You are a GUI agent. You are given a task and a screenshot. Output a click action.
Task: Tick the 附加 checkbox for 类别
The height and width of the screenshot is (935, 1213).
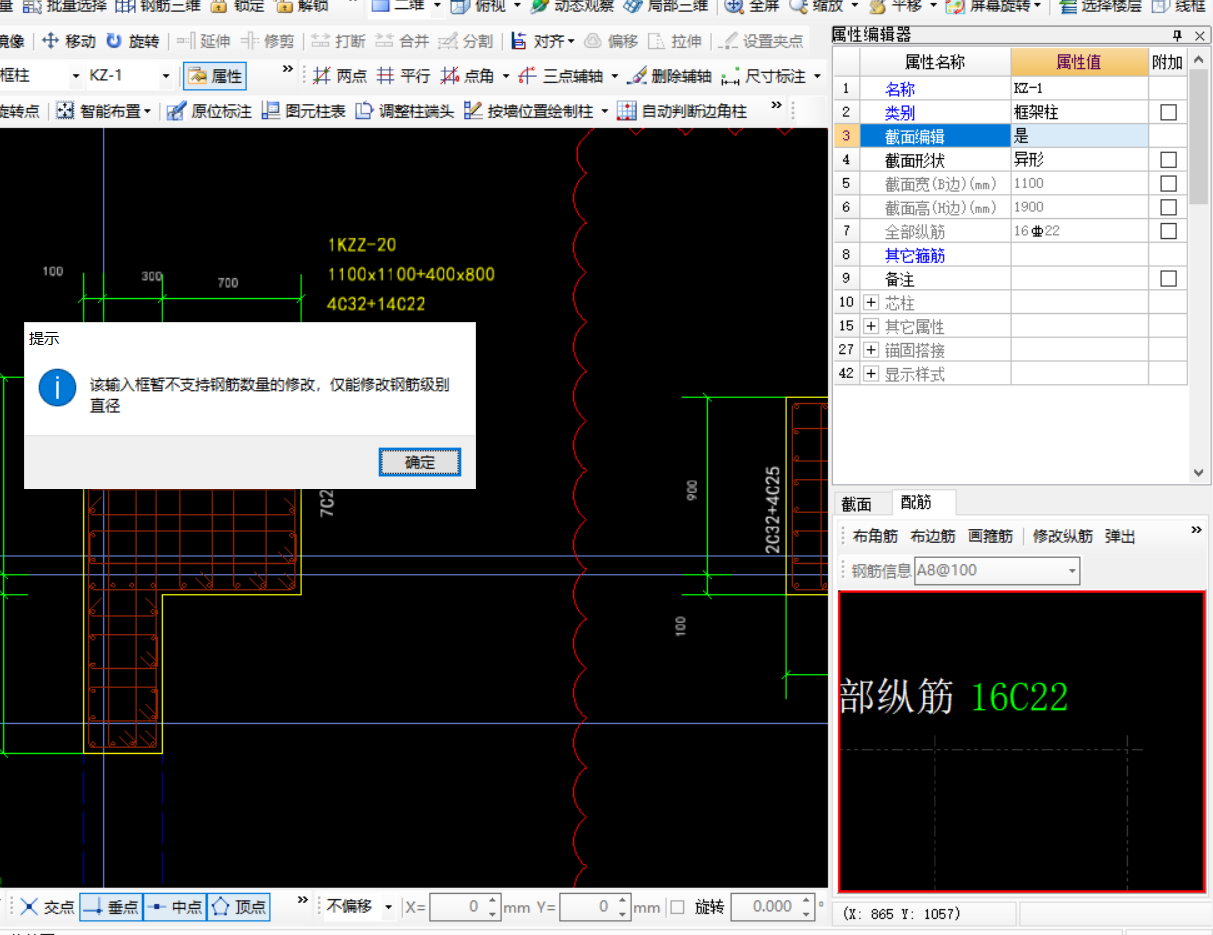point(1168,112)
